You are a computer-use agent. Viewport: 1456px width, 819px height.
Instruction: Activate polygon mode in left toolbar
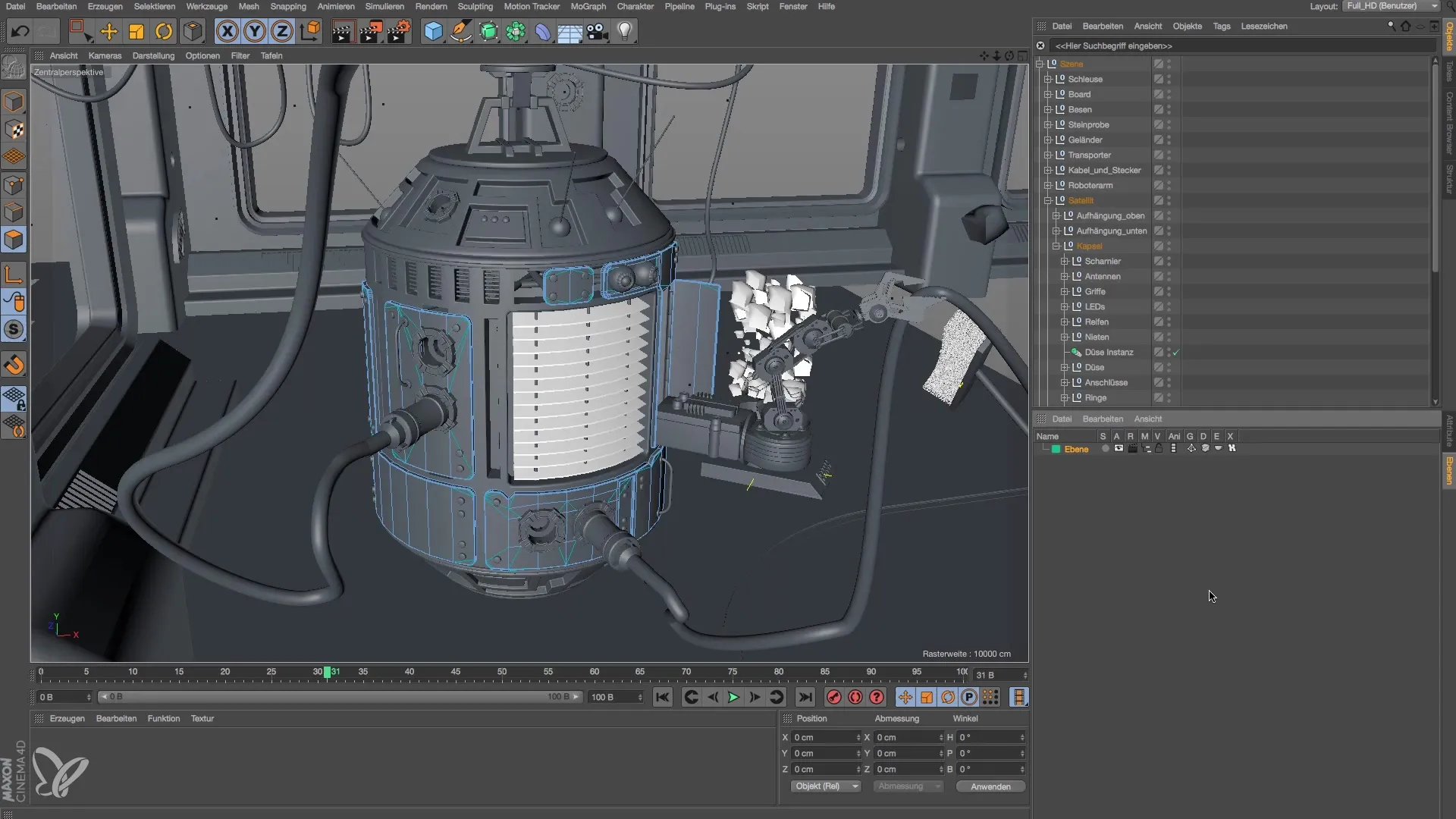(x=14, y=240)
